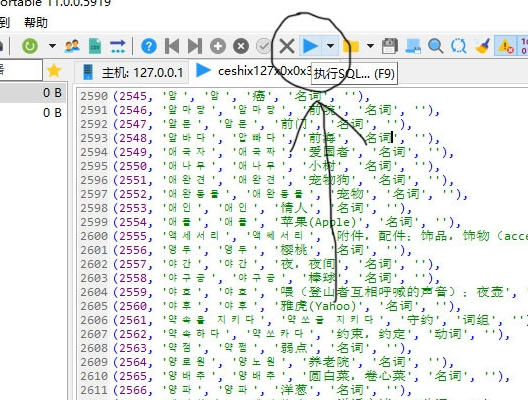This screenshot has width=528, height=400.
Task: Expand the folder icon dropdown arrow
Action: [370, 45]
